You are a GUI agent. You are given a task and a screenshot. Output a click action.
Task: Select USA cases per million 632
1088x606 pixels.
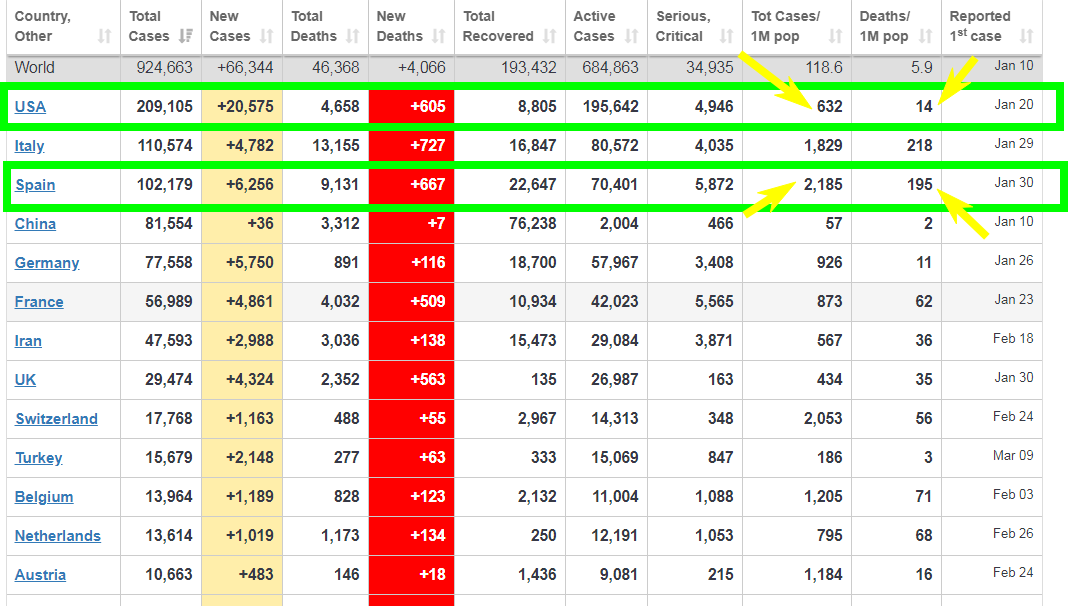pyautogui.click(x=829, y=106)
